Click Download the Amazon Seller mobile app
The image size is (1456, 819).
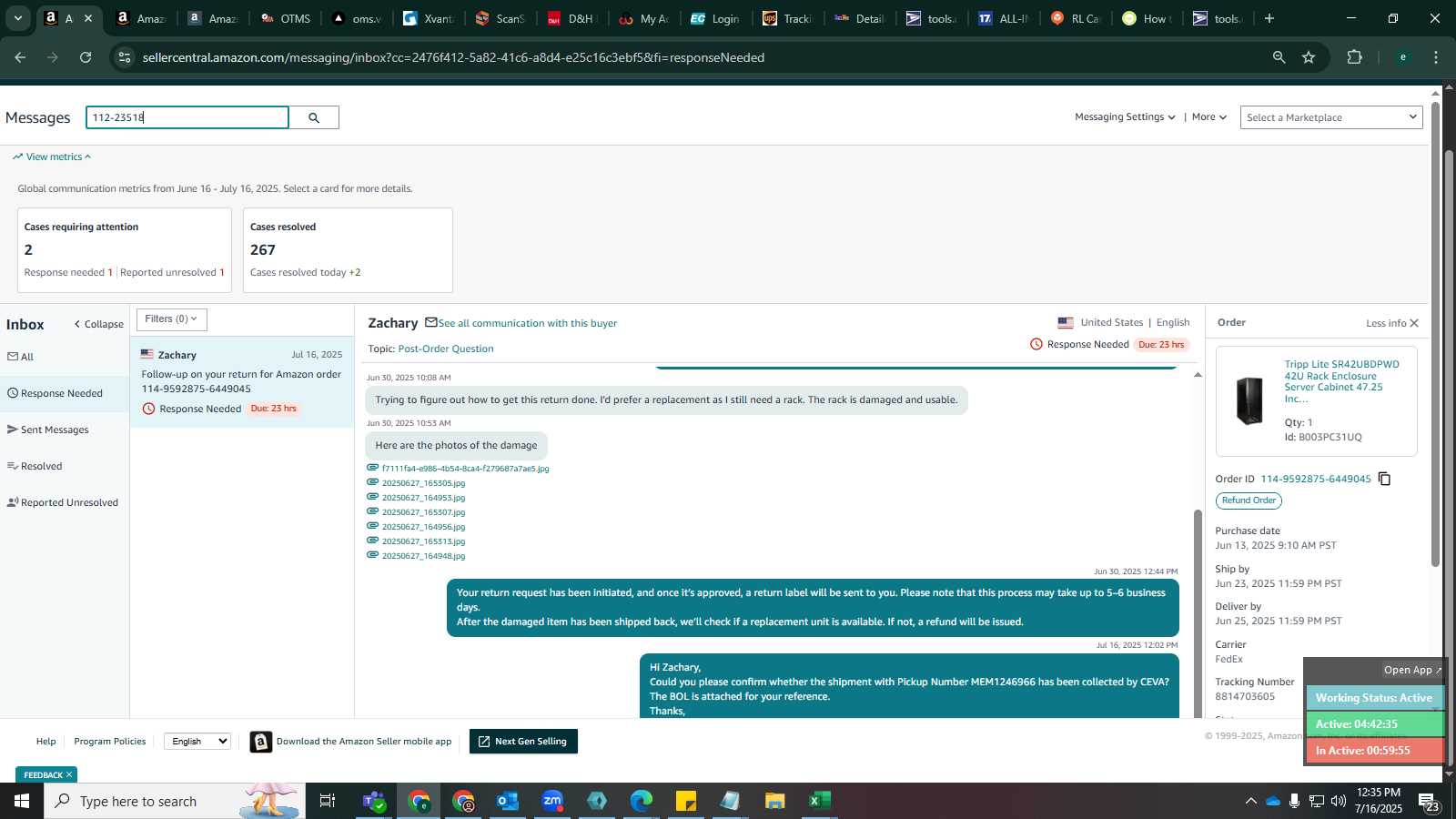pyautogui.click(x=364, y=742)
